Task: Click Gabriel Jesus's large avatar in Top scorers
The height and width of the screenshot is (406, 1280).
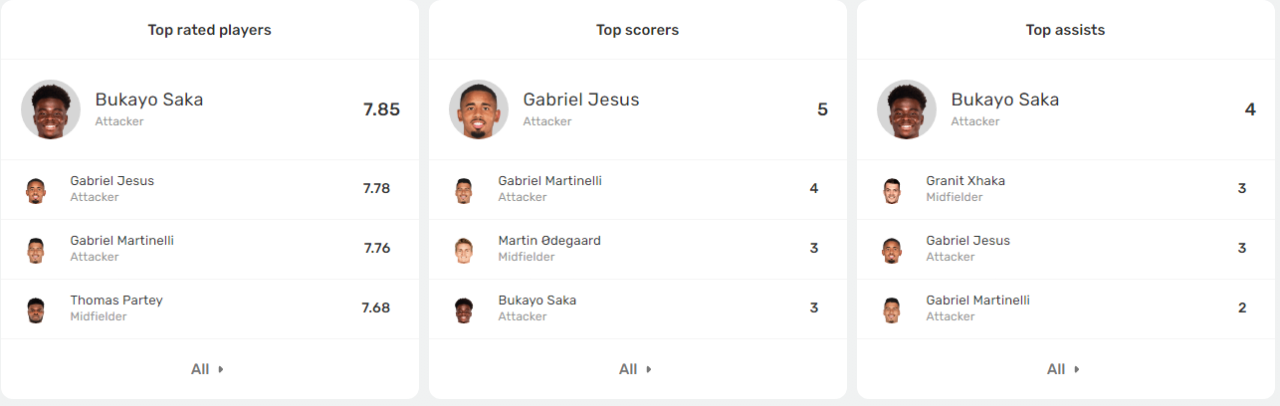Action: pyautogui.click(x=479, y=110)
